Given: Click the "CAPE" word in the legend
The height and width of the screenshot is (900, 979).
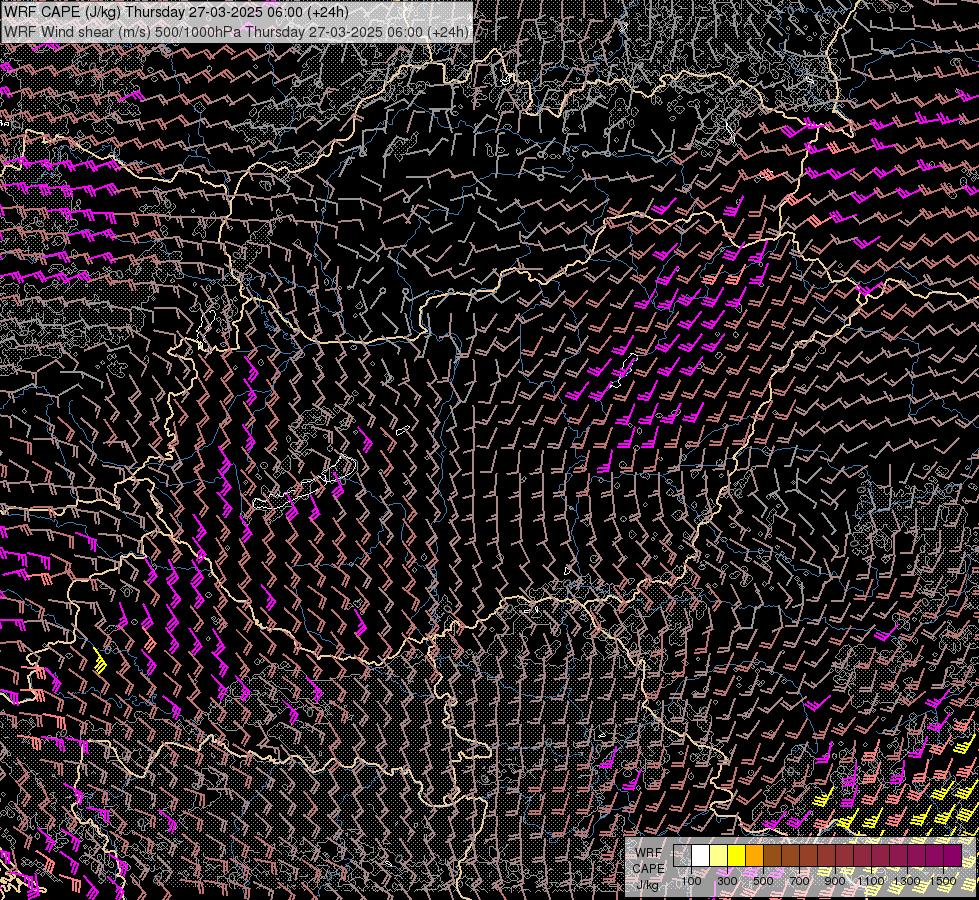Looking at the screenshot, I should (x=649, y=869).
